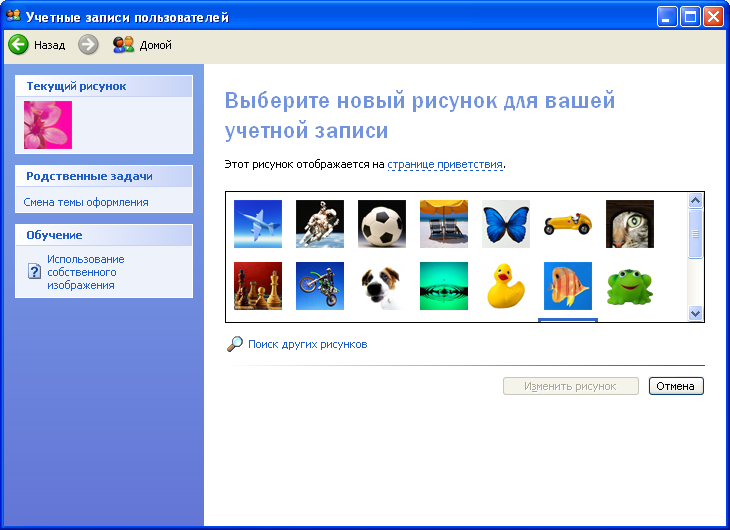The image size is (730, 530).
Task: Open the страница приветствия link
Action: pyautogui.click(x=445, y=164)
